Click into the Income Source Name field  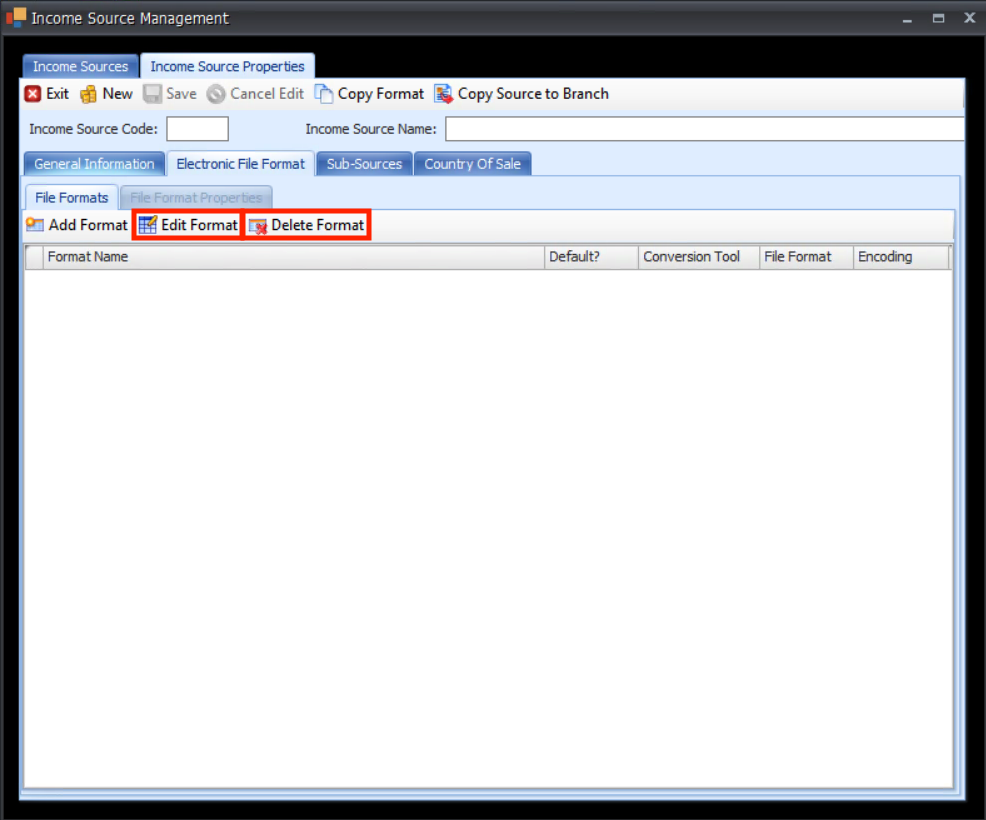(x=704, y=129)
